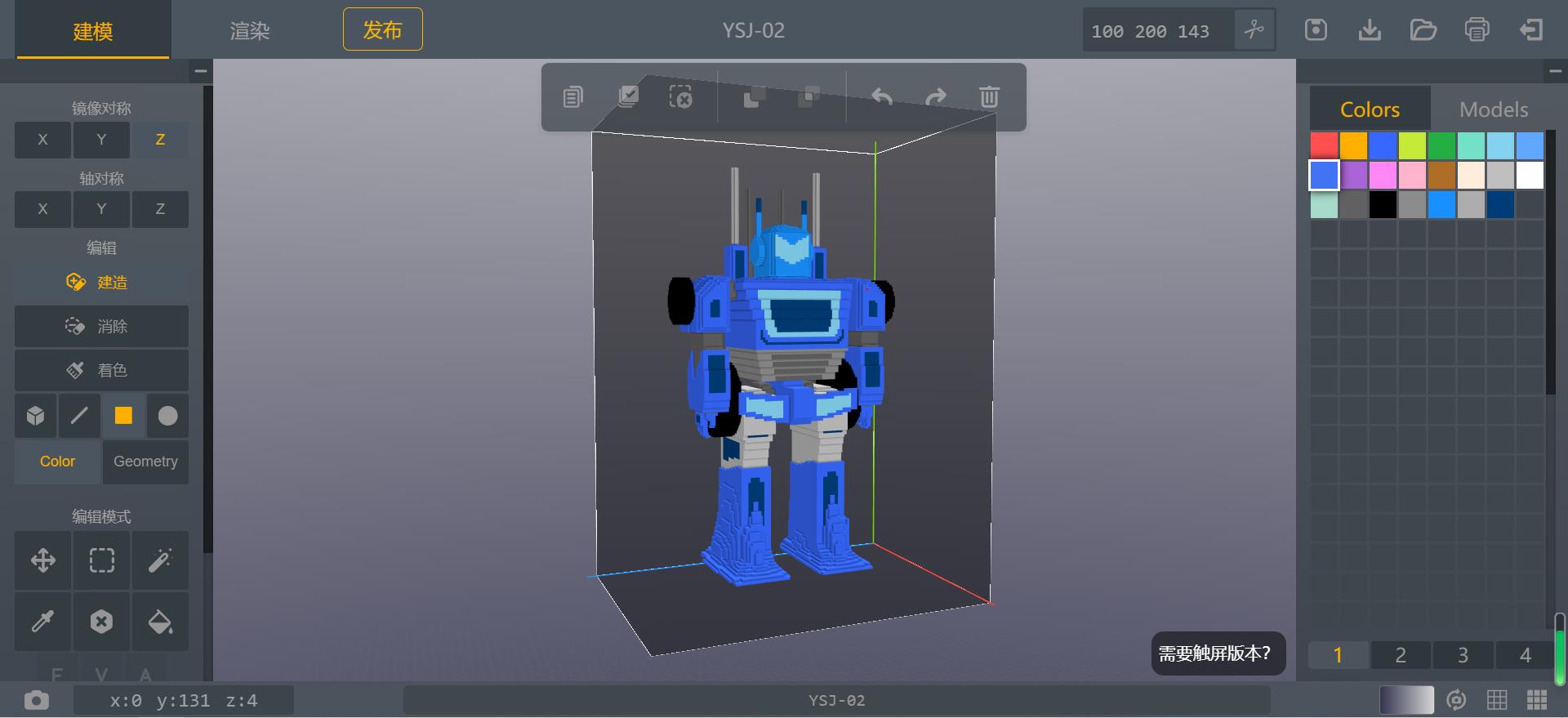Pick the orange color swatch
The image size is (1568, 718).
(1353, 145)
